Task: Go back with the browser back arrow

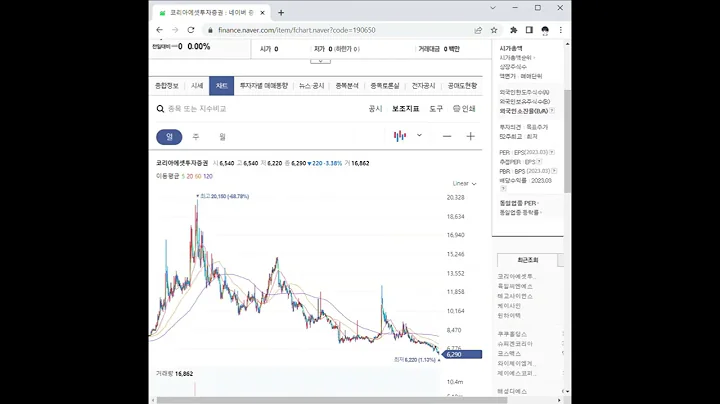Action: point(159,30)
